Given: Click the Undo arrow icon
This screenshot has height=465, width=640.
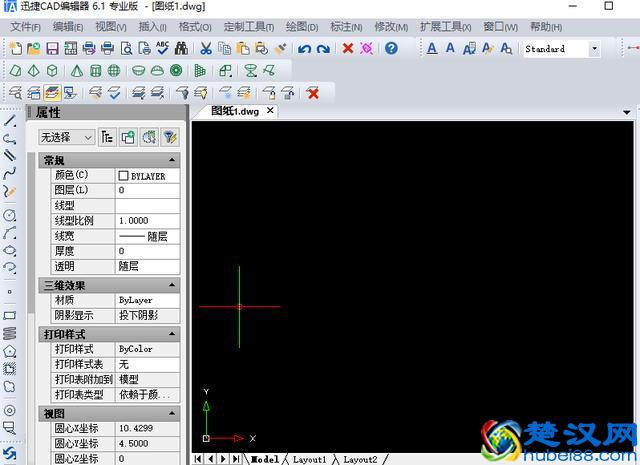Looking at the screenshot, I should pos(304,48).
